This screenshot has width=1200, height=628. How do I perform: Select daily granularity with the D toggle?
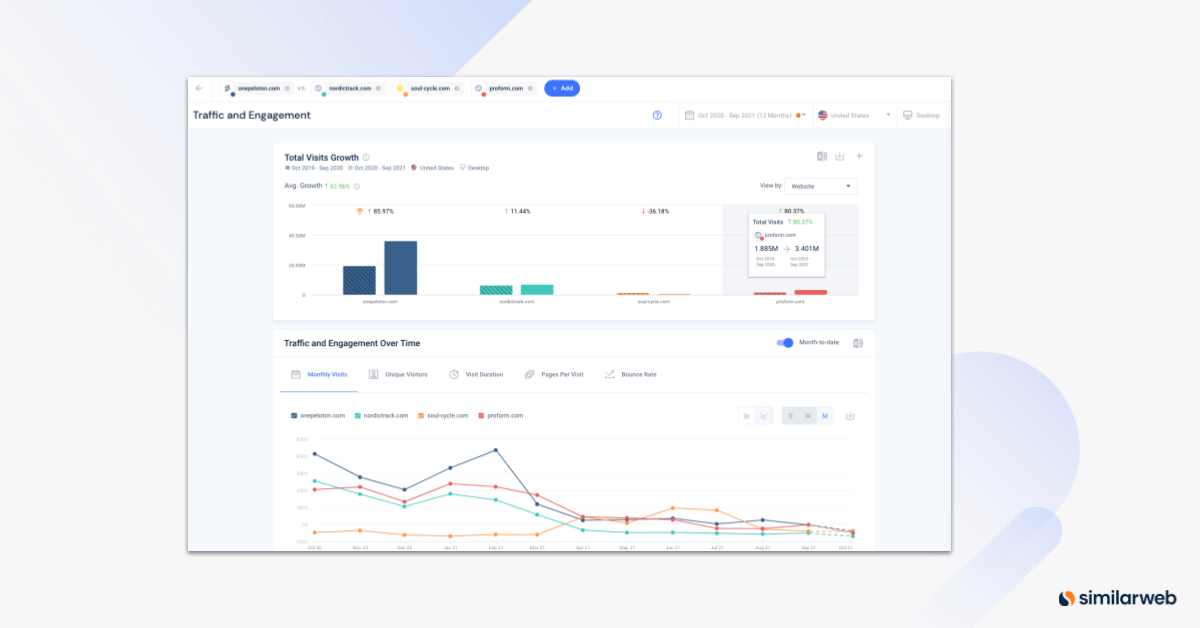pos(790,415)
